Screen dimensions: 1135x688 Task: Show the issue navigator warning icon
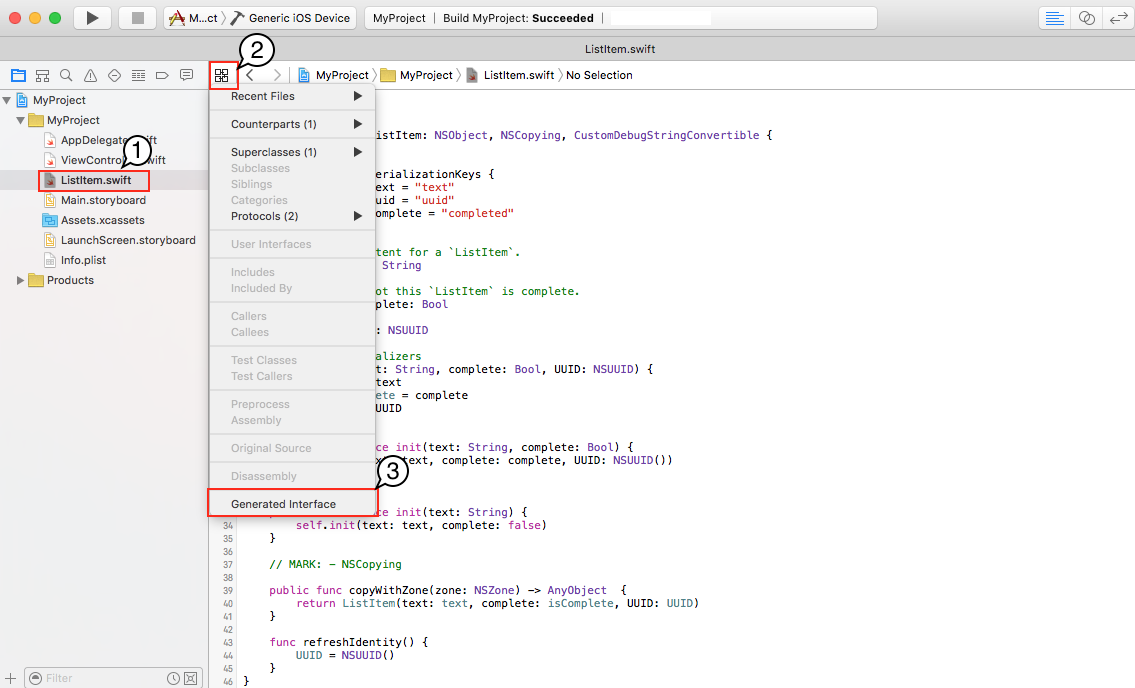point(90,75)
